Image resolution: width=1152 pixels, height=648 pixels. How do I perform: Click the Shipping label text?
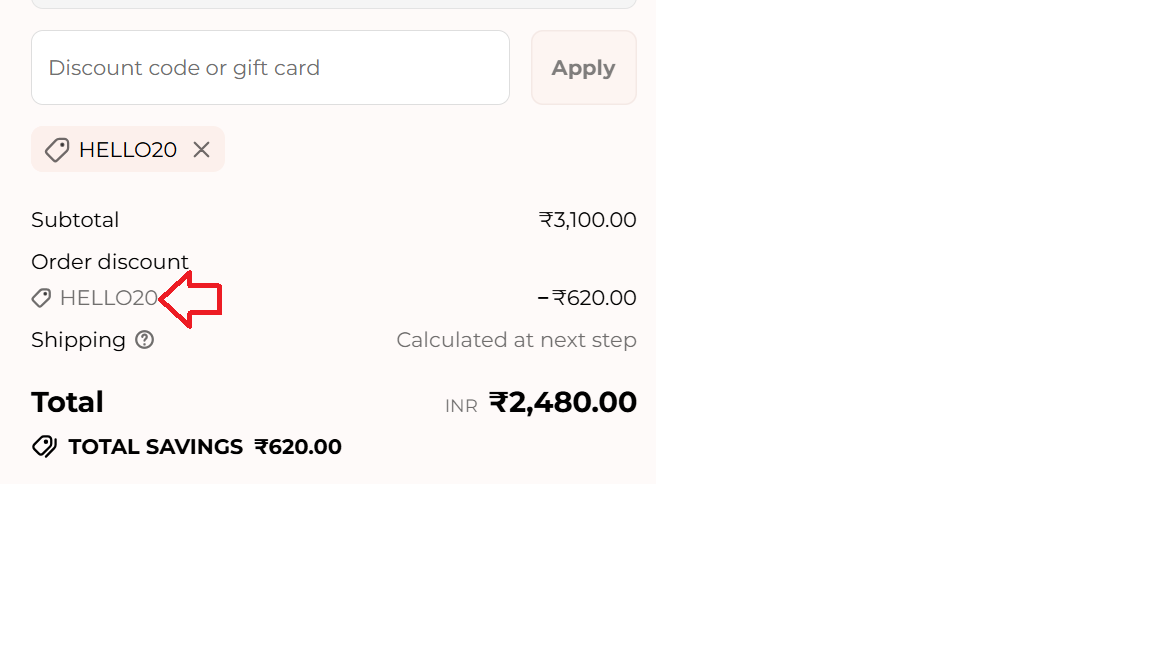78,340
